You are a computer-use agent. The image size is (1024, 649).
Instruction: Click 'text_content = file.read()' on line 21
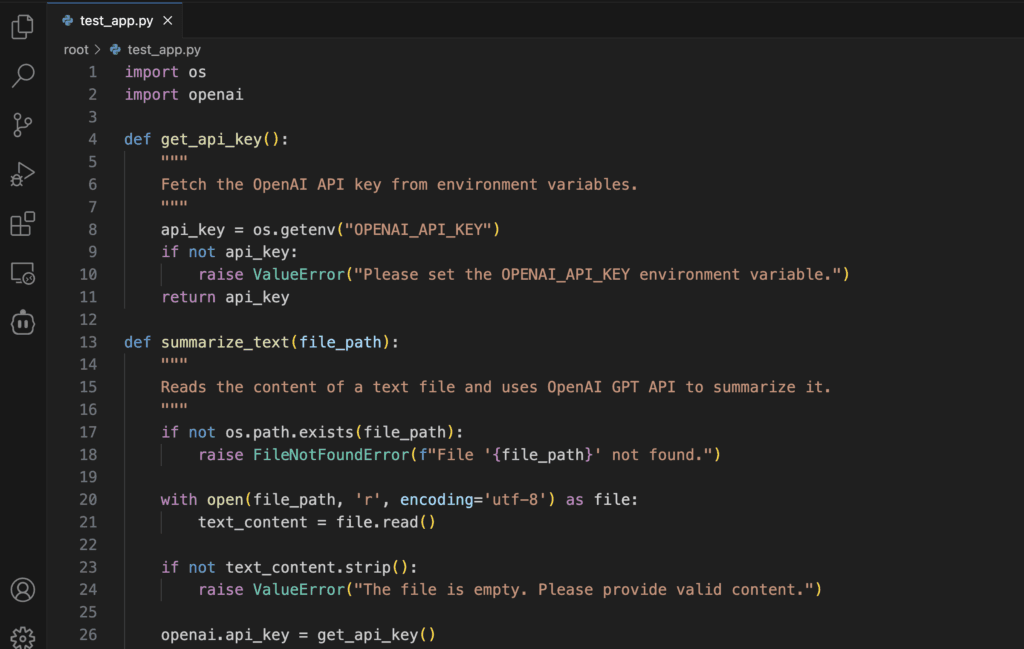click(x=317, y=522)
